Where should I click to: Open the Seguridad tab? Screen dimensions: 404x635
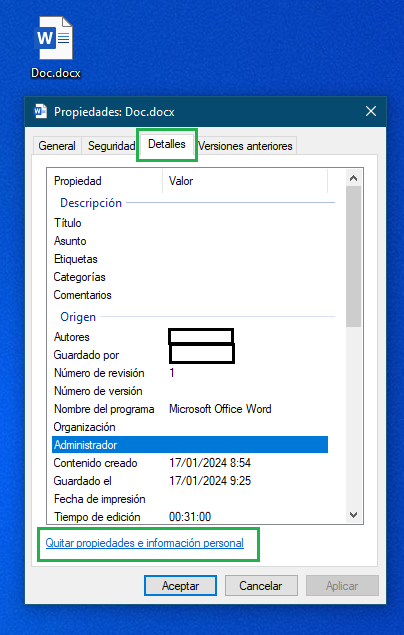coord(111,146)
